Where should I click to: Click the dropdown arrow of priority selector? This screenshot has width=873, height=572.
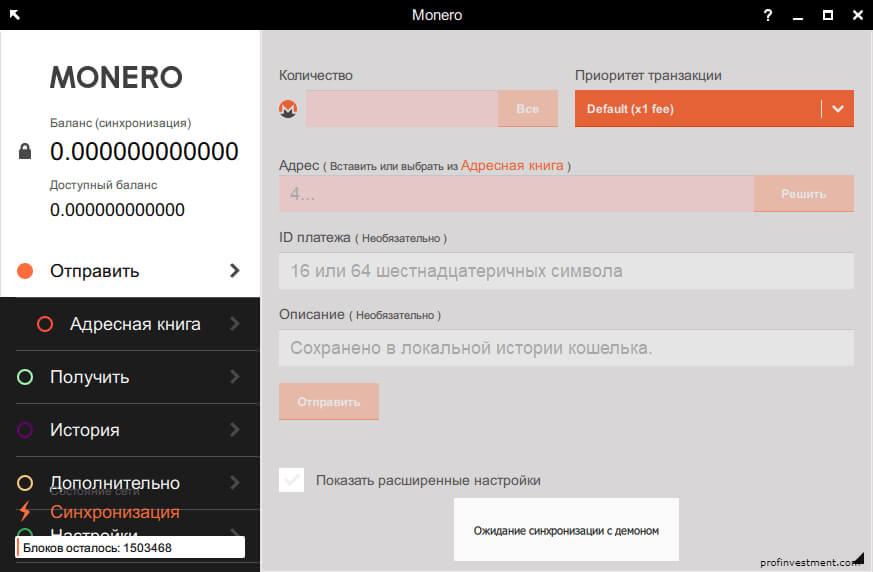click(838, 109)
